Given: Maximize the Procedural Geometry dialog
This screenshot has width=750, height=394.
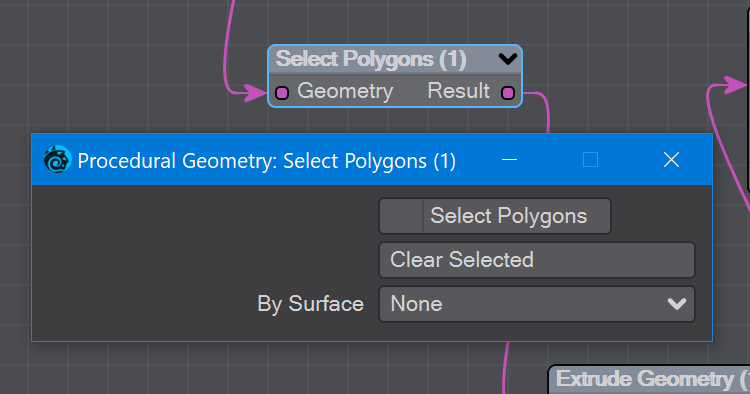Looking at the screenshot, I should pyautogui.click(x=590, y=160).
